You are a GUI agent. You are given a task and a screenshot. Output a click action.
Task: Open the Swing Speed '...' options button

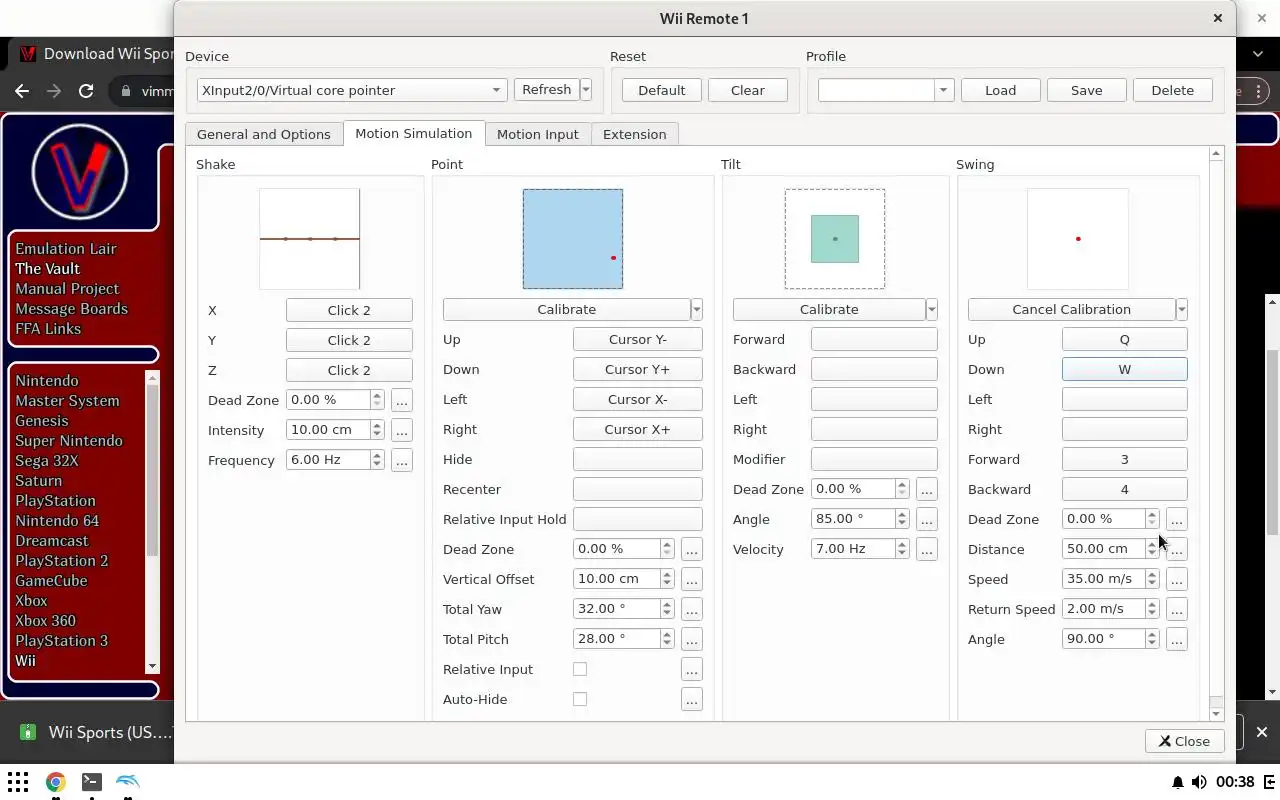coord(1176,579)
